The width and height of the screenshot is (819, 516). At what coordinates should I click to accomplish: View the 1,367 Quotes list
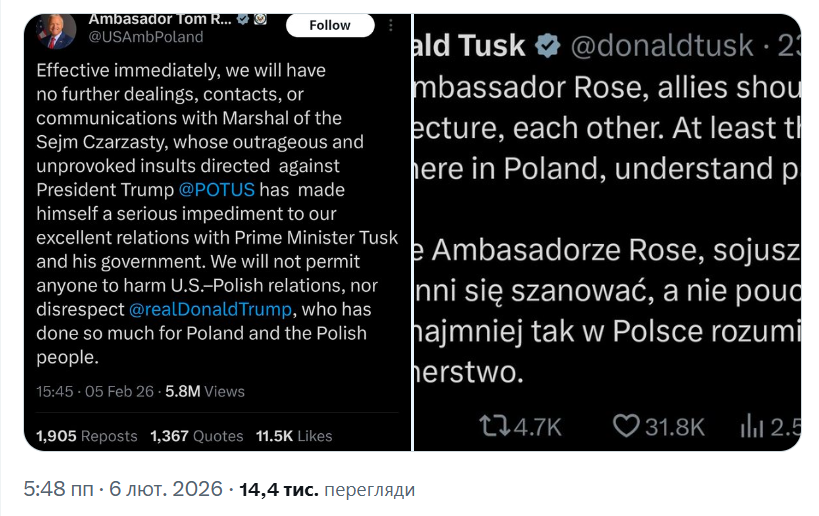pos(197,436)
